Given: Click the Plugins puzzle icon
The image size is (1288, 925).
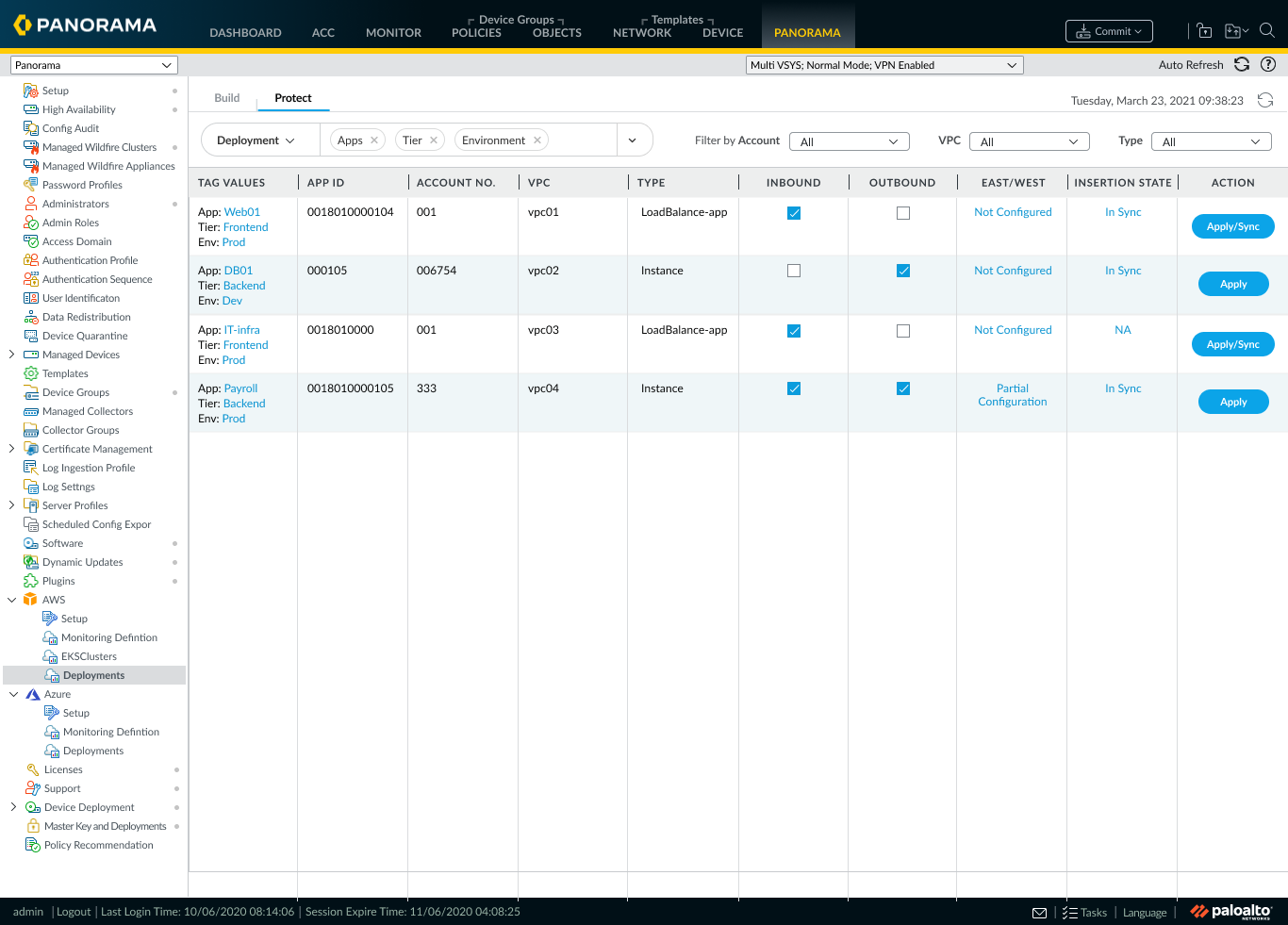Looking at the screenshot, I should (x=31, y=581).
